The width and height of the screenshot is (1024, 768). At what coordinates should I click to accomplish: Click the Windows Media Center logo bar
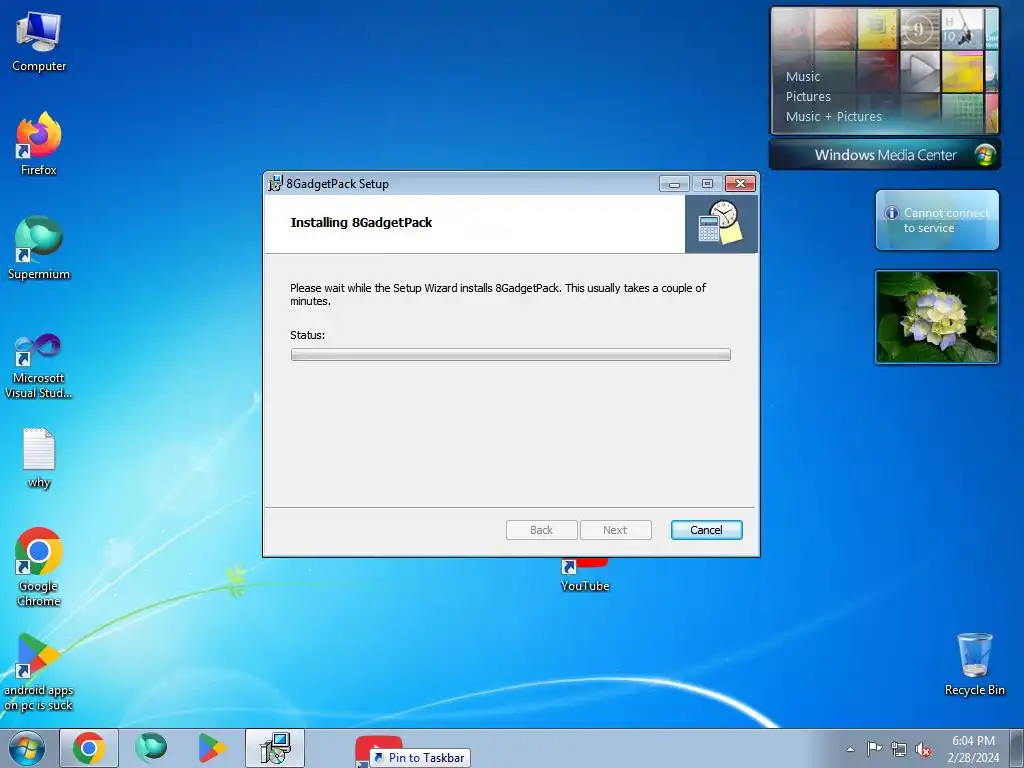pos(885,155)
